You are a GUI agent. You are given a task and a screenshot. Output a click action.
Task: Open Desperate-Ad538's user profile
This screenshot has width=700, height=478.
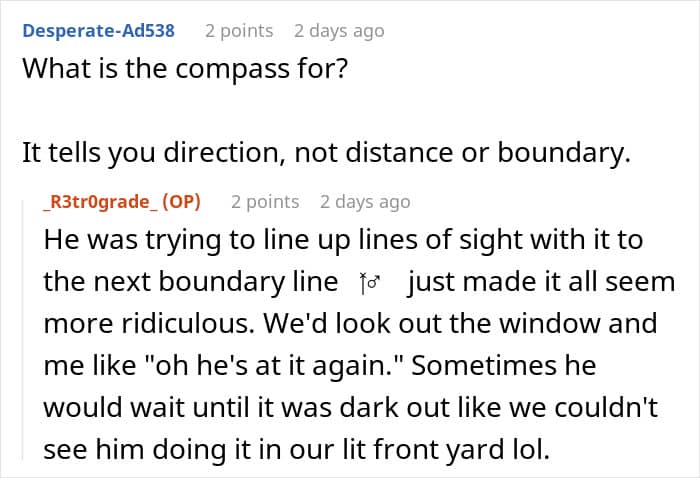tap(98, 31)
